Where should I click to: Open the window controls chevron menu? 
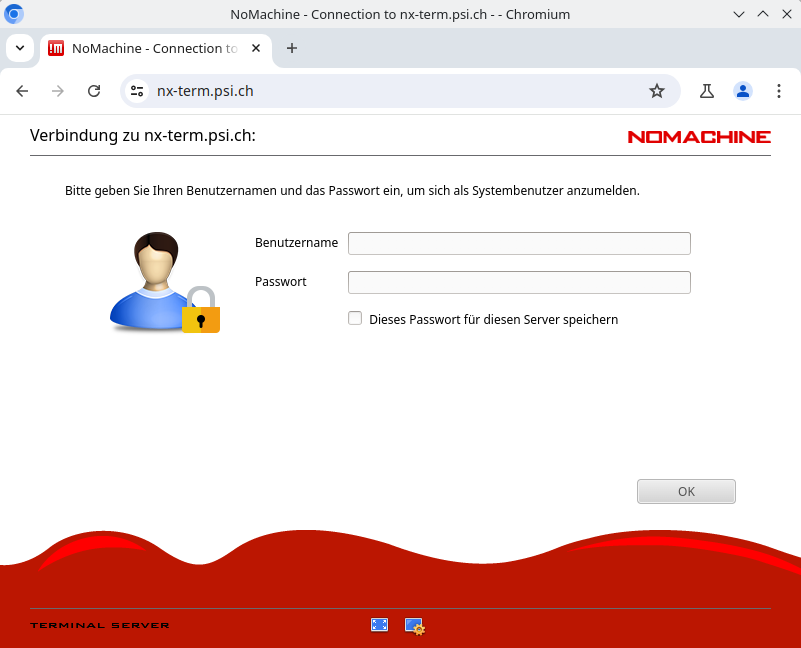739,14
